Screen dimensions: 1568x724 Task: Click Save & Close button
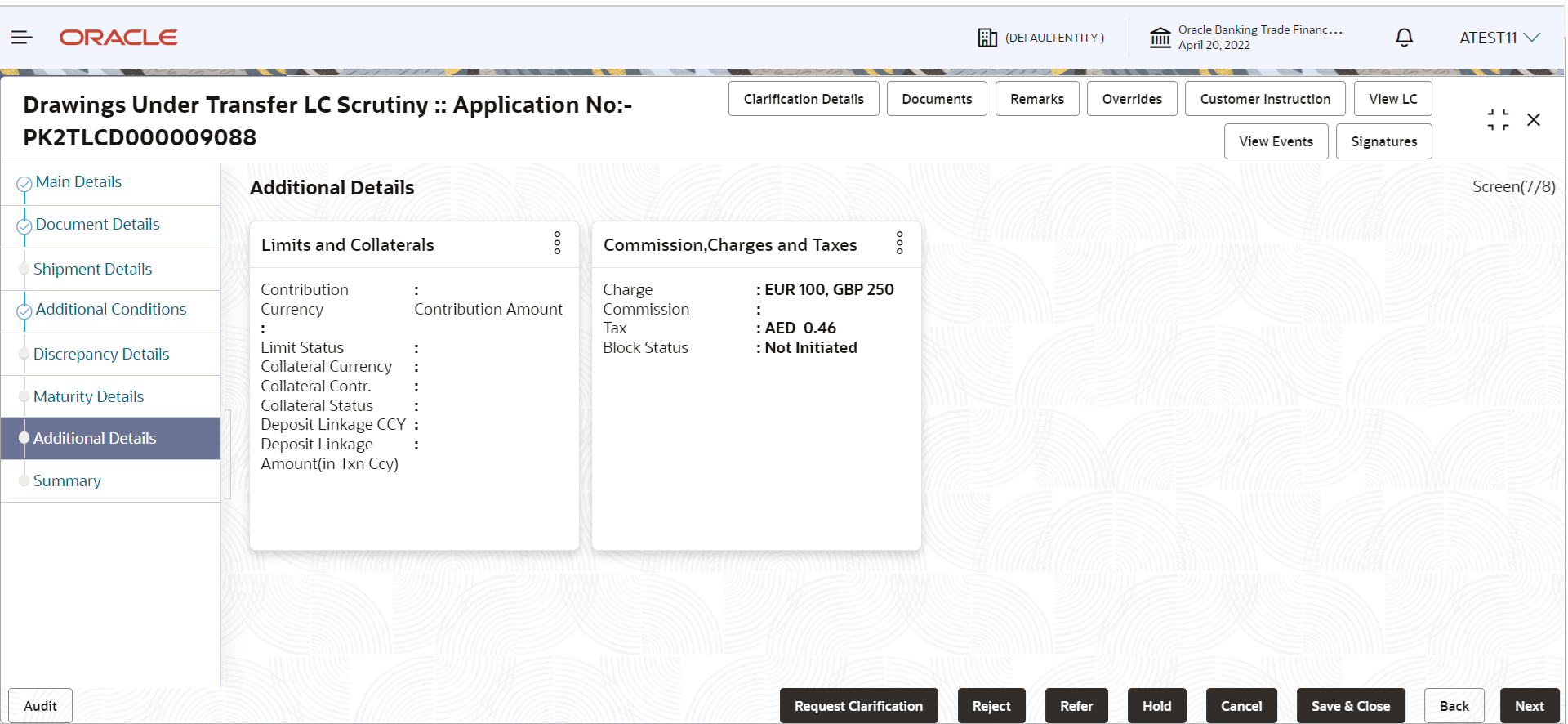pos(1350,706)
